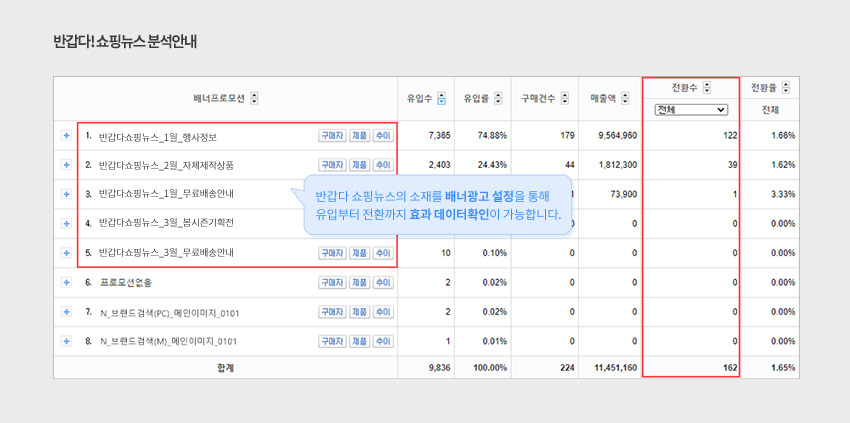Click the 합계 totals row label
This screenshot has width=850, height=423.
[x=226, y=368]
